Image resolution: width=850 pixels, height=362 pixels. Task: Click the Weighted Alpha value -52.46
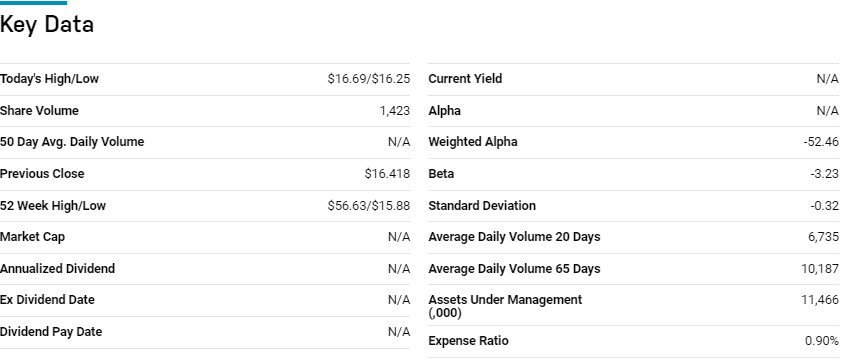[821, 143]
